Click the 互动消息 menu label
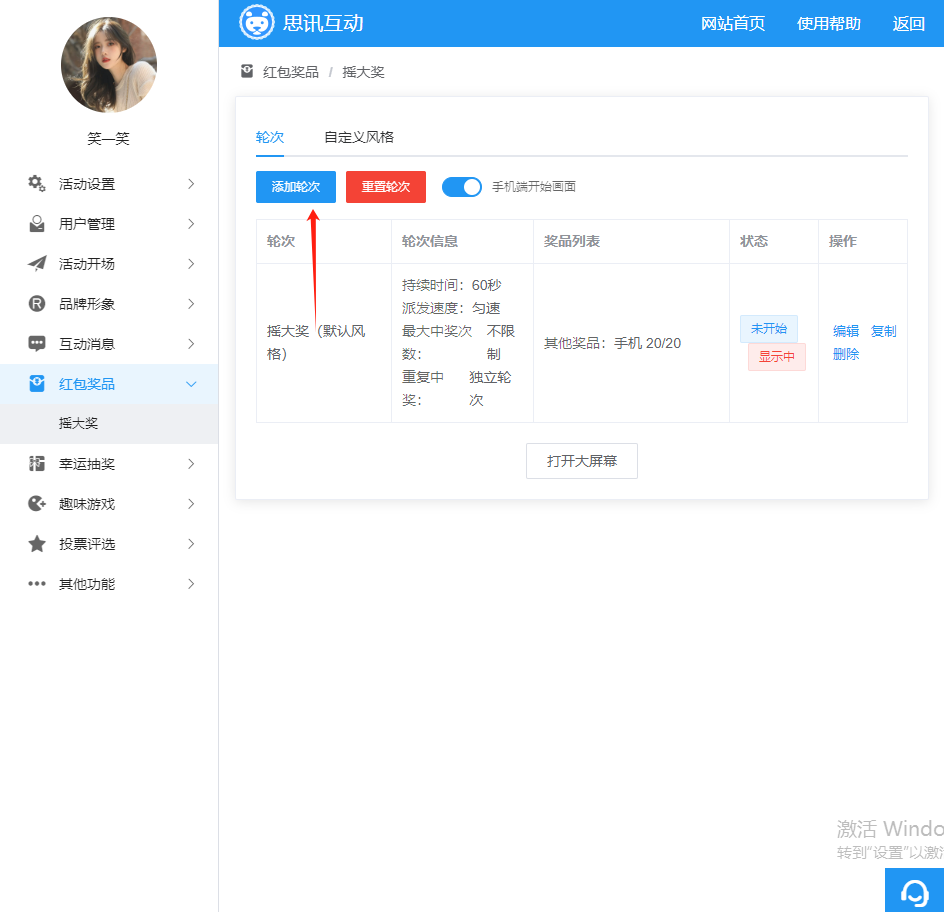944x912 pixels. pyautogui.click(x=87, y=344)
